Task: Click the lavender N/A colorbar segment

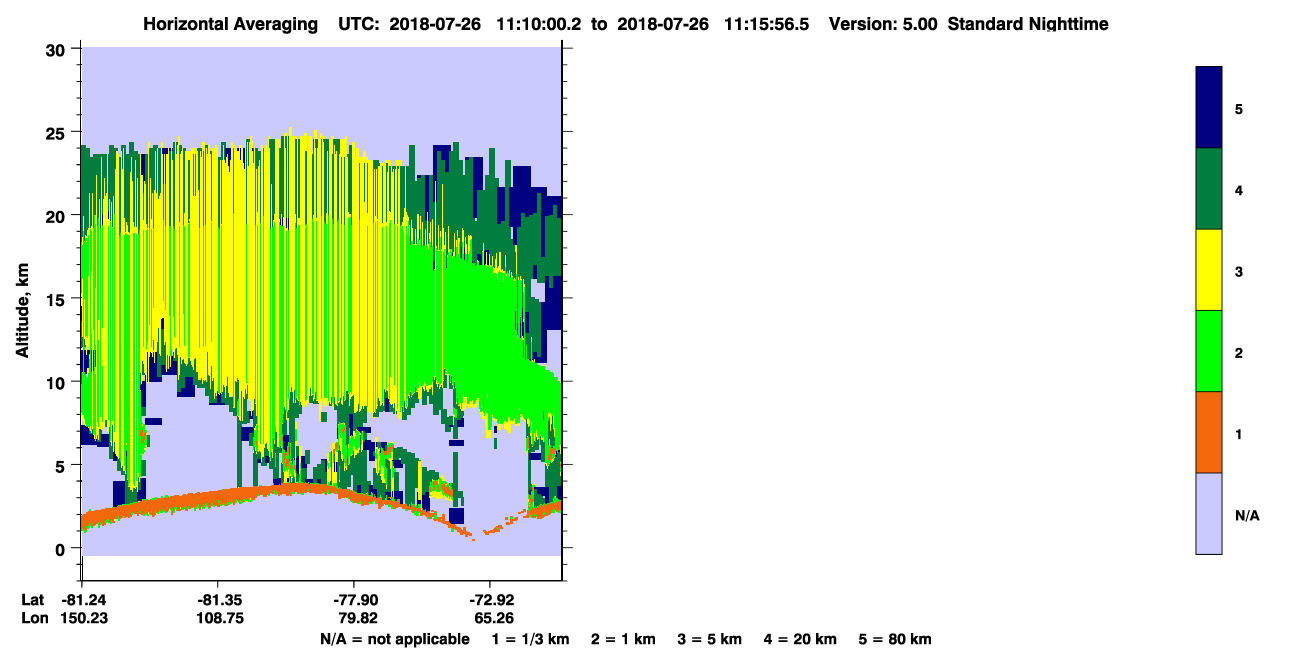Action: coord(1209,513)
